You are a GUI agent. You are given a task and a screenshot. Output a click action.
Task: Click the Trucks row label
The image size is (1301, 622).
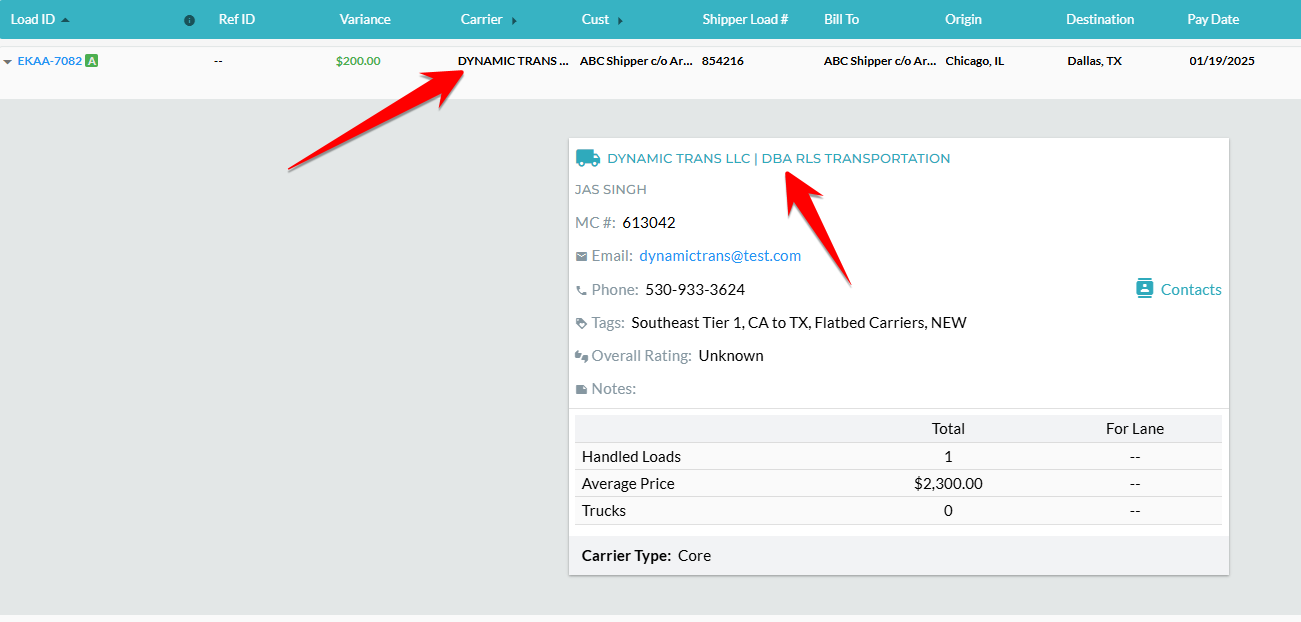coord(604,511)
